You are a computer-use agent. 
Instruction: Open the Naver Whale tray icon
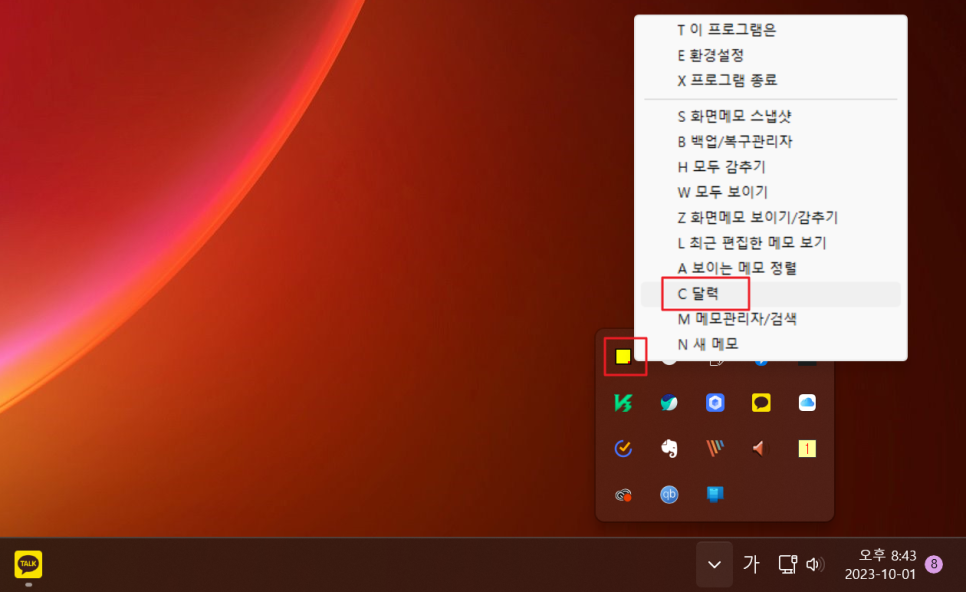pyautogui.click(x=669, y=403)
